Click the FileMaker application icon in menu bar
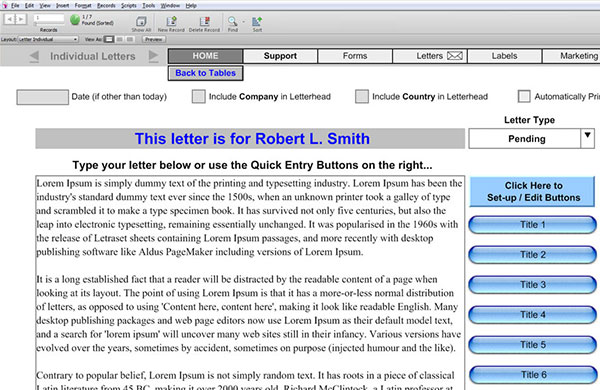Screen dimensions: 600x390 tap(5, 5)
